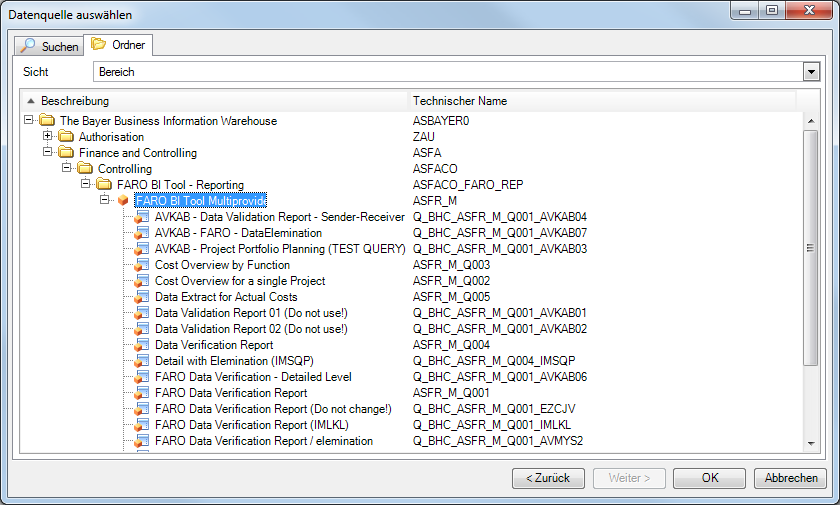Close the Datenquelle auswählen dialog

(x=809, y=10)
